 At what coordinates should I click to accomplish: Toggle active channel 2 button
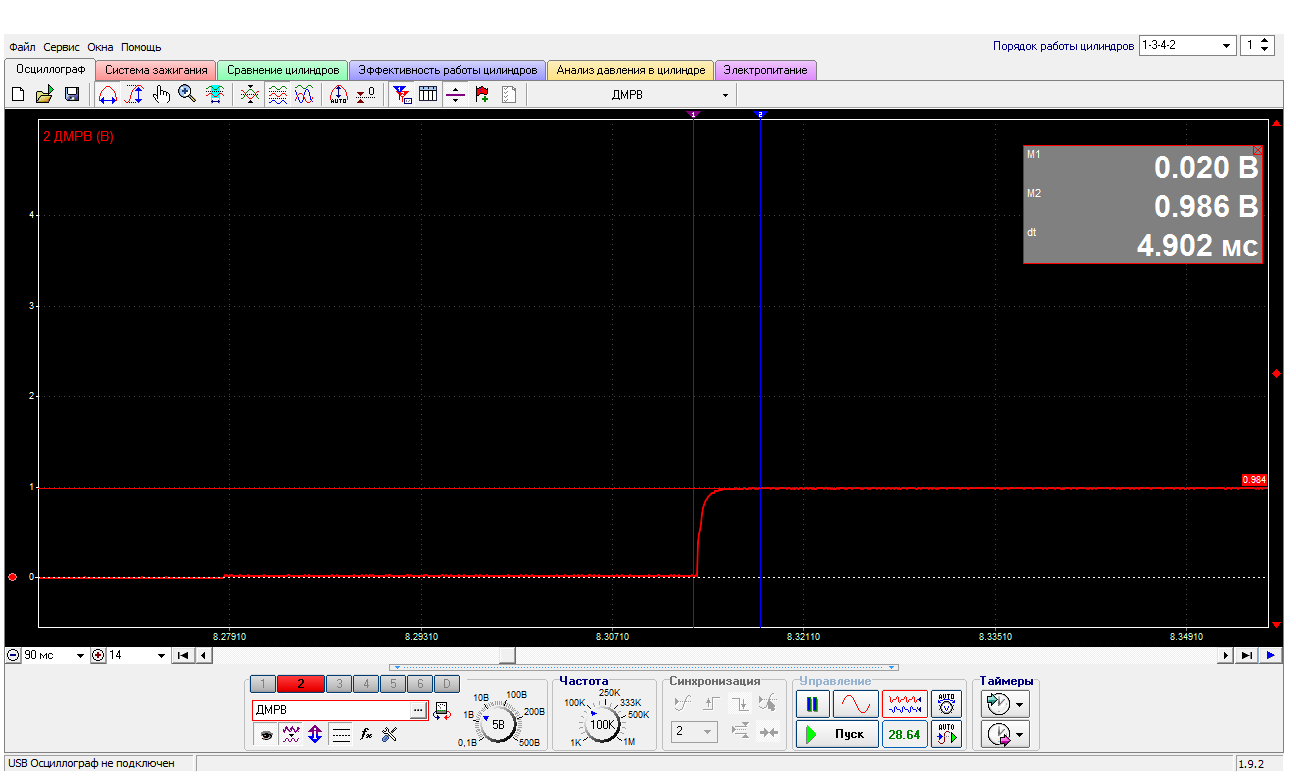pos(300,684)
